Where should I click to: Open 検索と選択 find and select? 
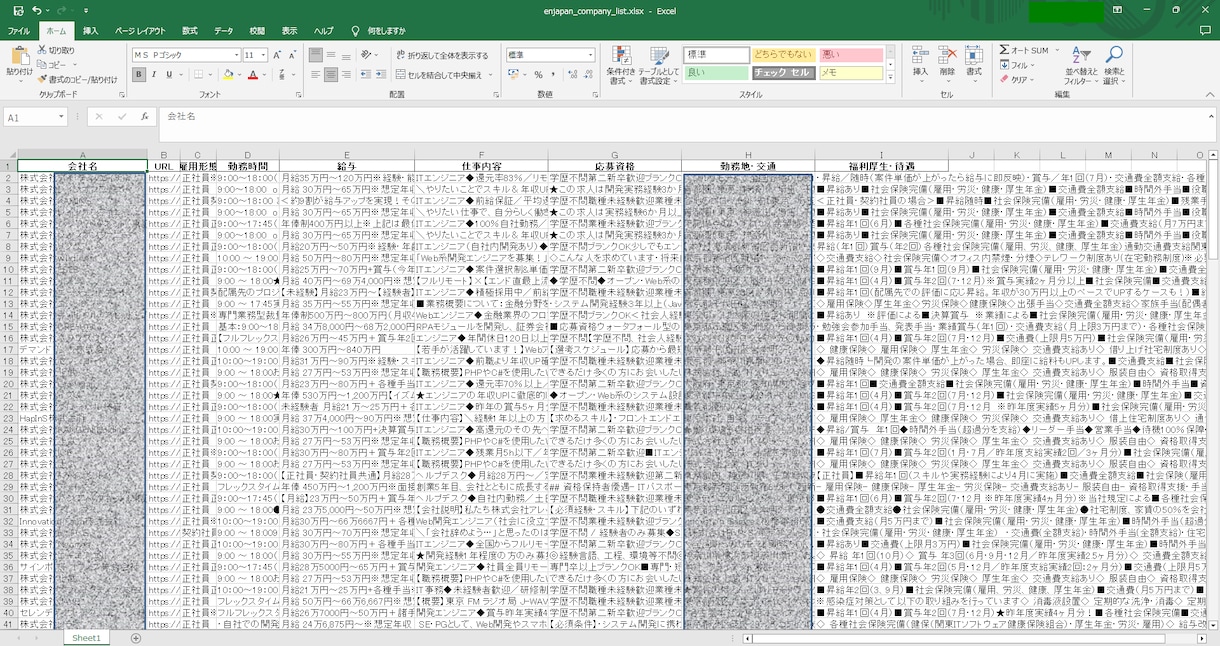point(1114,65)
